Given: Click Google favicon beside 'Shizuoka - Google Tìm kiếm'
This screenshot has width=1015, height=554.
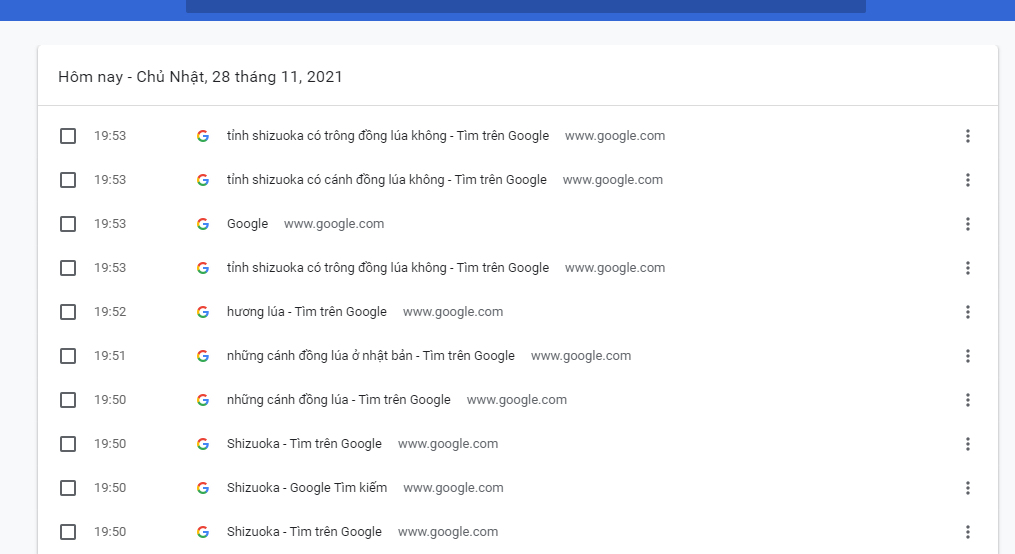Looking at the screenshot, I should click(203, 488).
